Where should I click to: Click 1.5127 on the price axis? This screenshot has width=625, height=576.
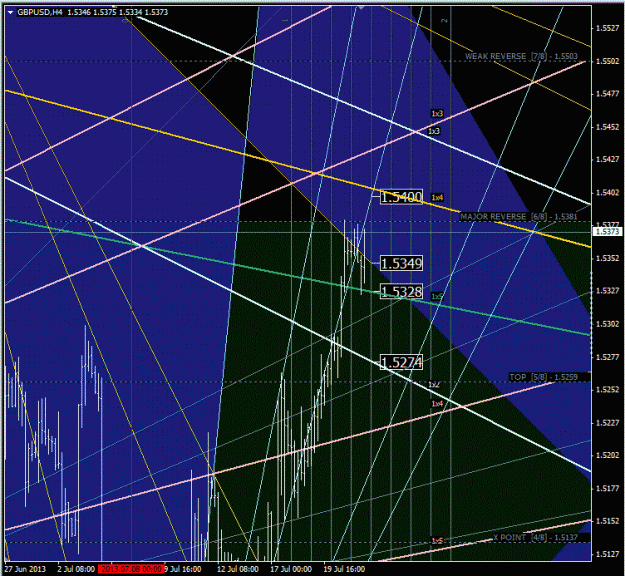[x=607, y=554]
